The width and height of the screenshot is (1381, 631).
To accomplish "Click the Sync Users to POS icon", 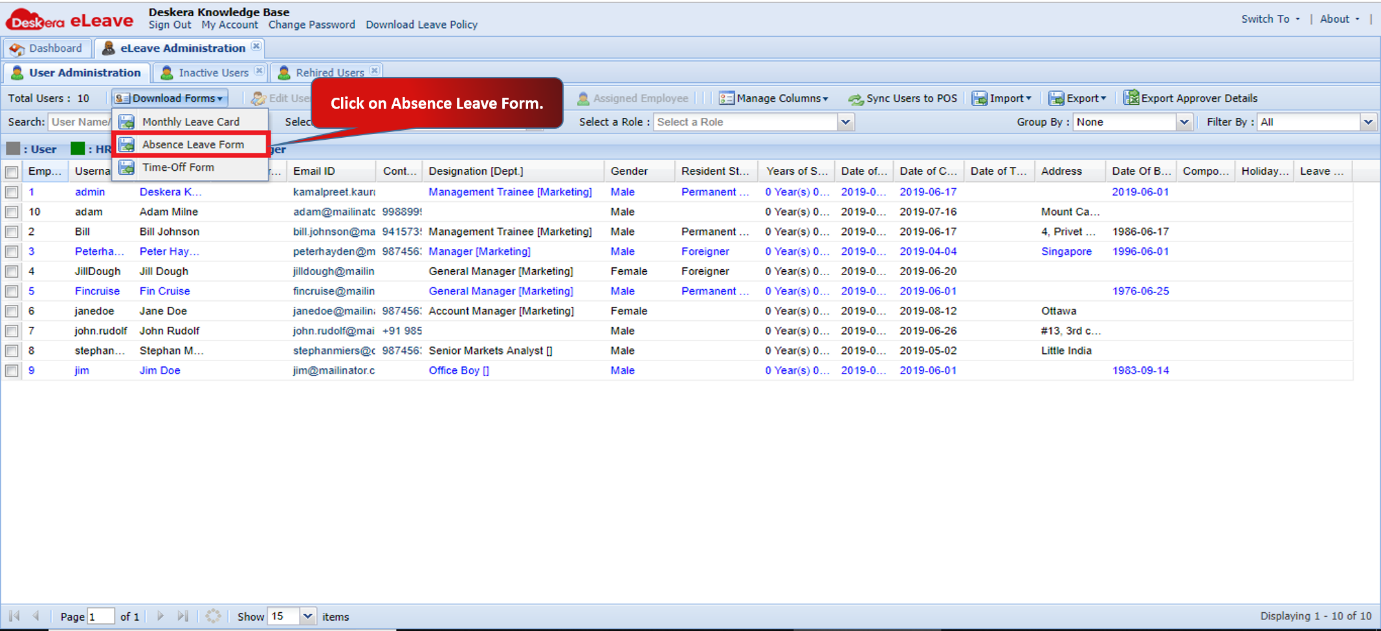I will click(x=856, y=98).
